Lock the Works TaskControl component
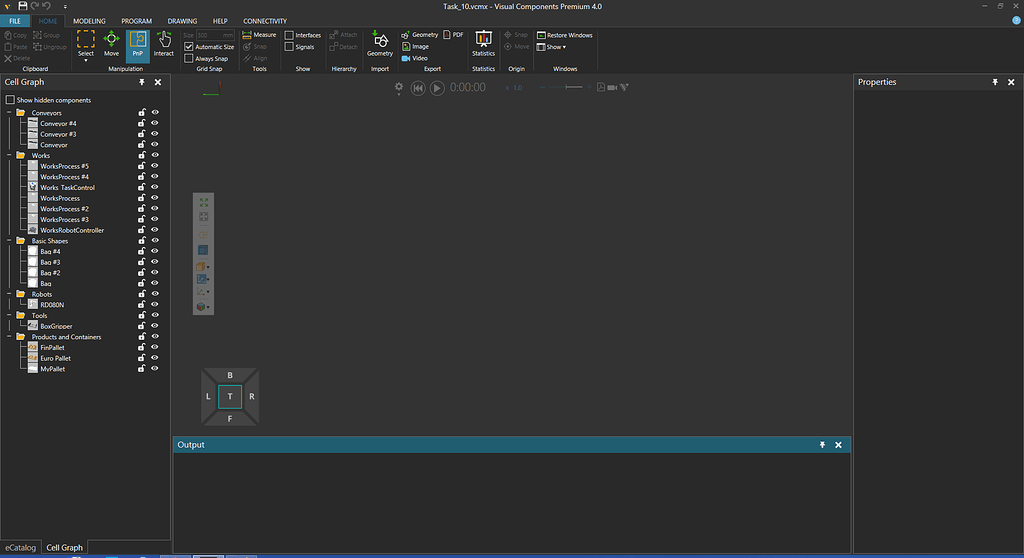Image resolution: width=1024 pixels, height=558 pixels. [141, 187]
